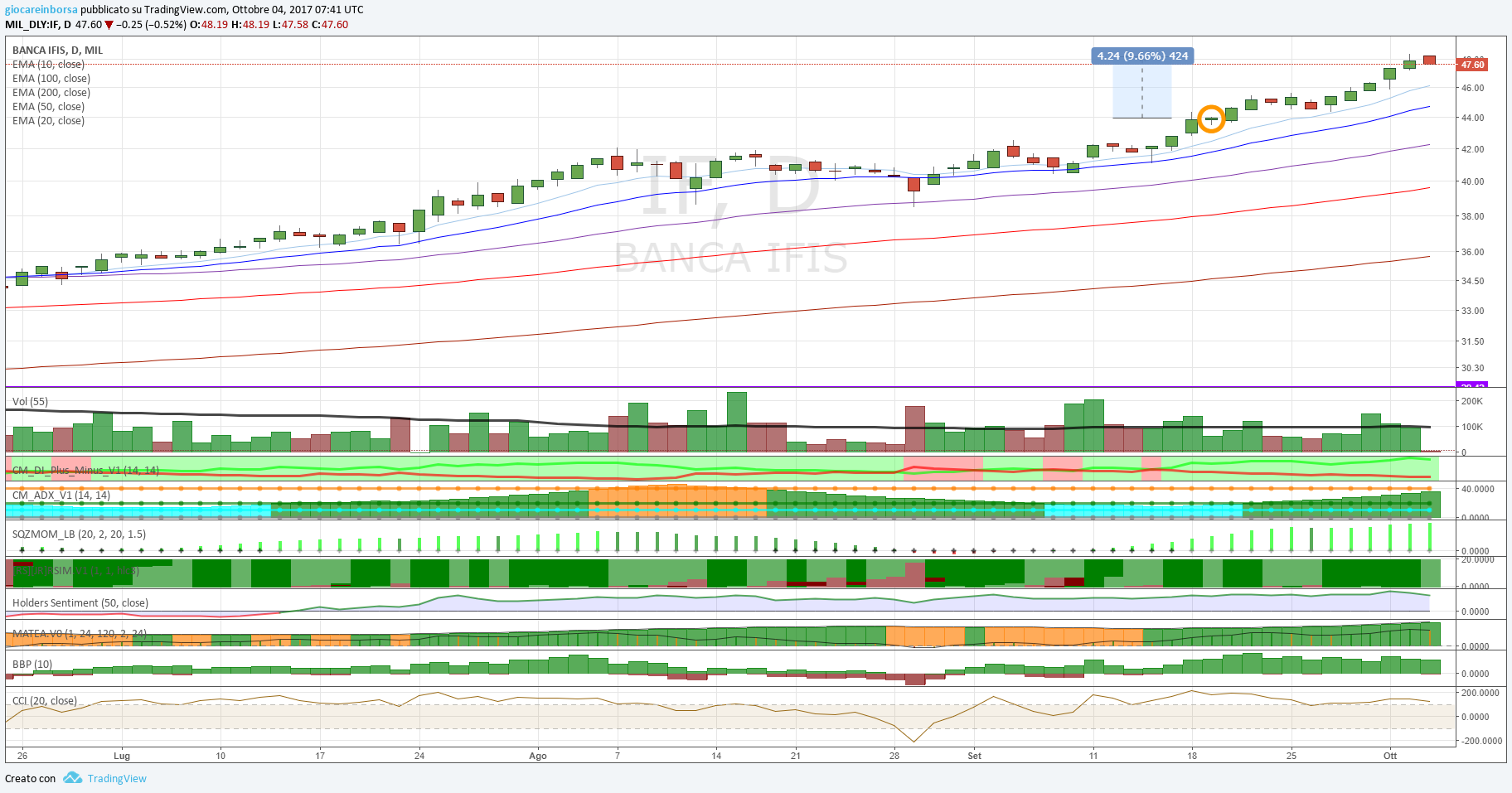The image size is (1512, 793).
Task: Click the 30.30 price axis label
Action: click(x=1472, y=368)
